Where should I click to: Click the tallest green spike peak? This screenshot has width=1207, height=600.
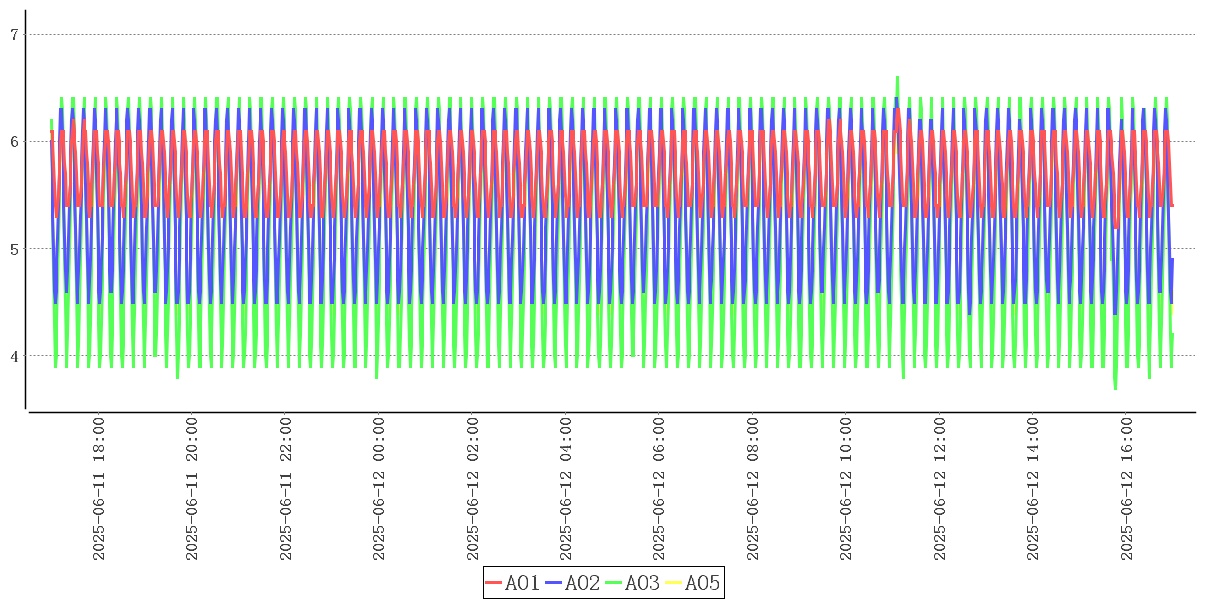pyautogui.click(x=897, y=77)
